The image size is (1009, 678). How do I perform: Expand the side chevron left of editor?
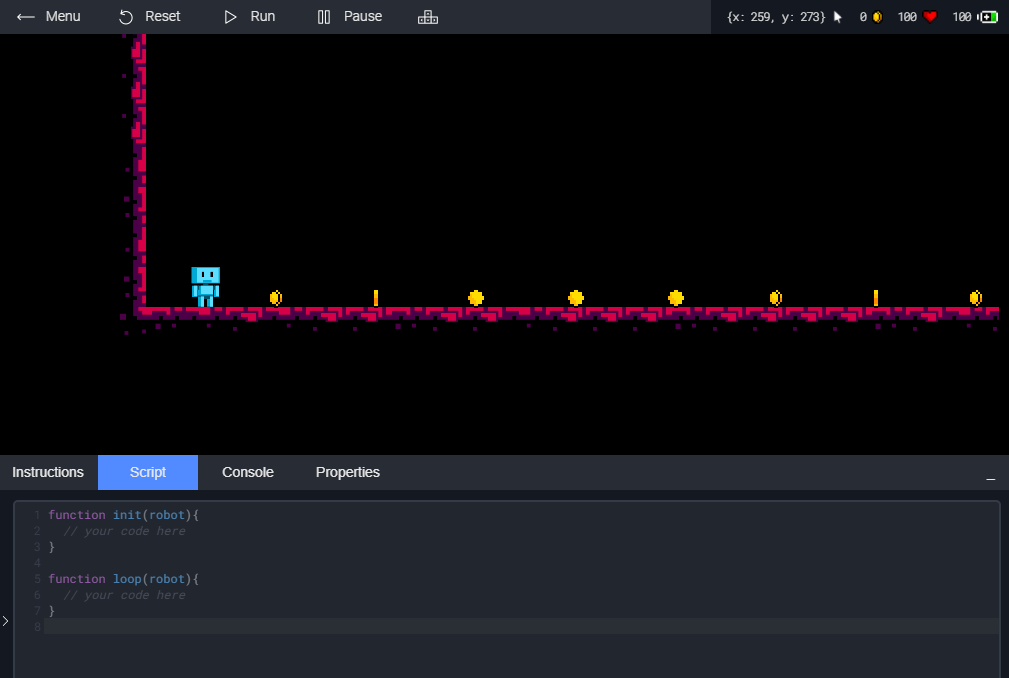pos(5,621)
